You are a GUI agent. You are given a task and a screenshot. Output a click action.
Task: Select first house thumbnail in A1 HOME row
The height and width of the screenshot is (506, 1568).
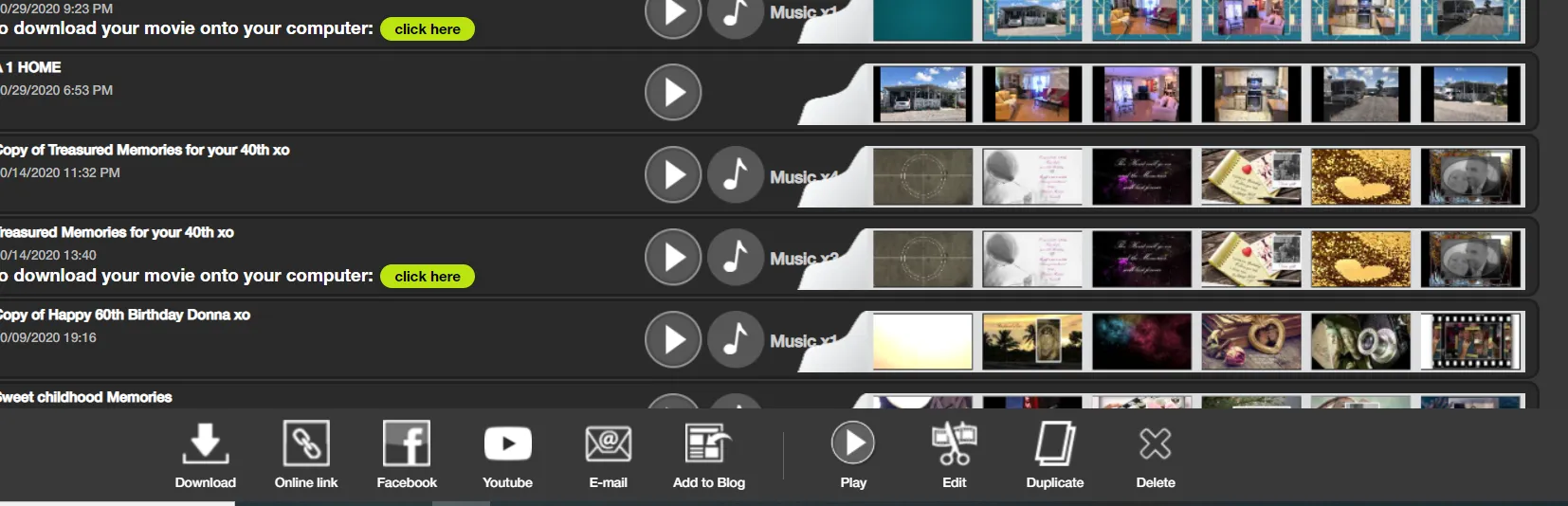[922, 94]
